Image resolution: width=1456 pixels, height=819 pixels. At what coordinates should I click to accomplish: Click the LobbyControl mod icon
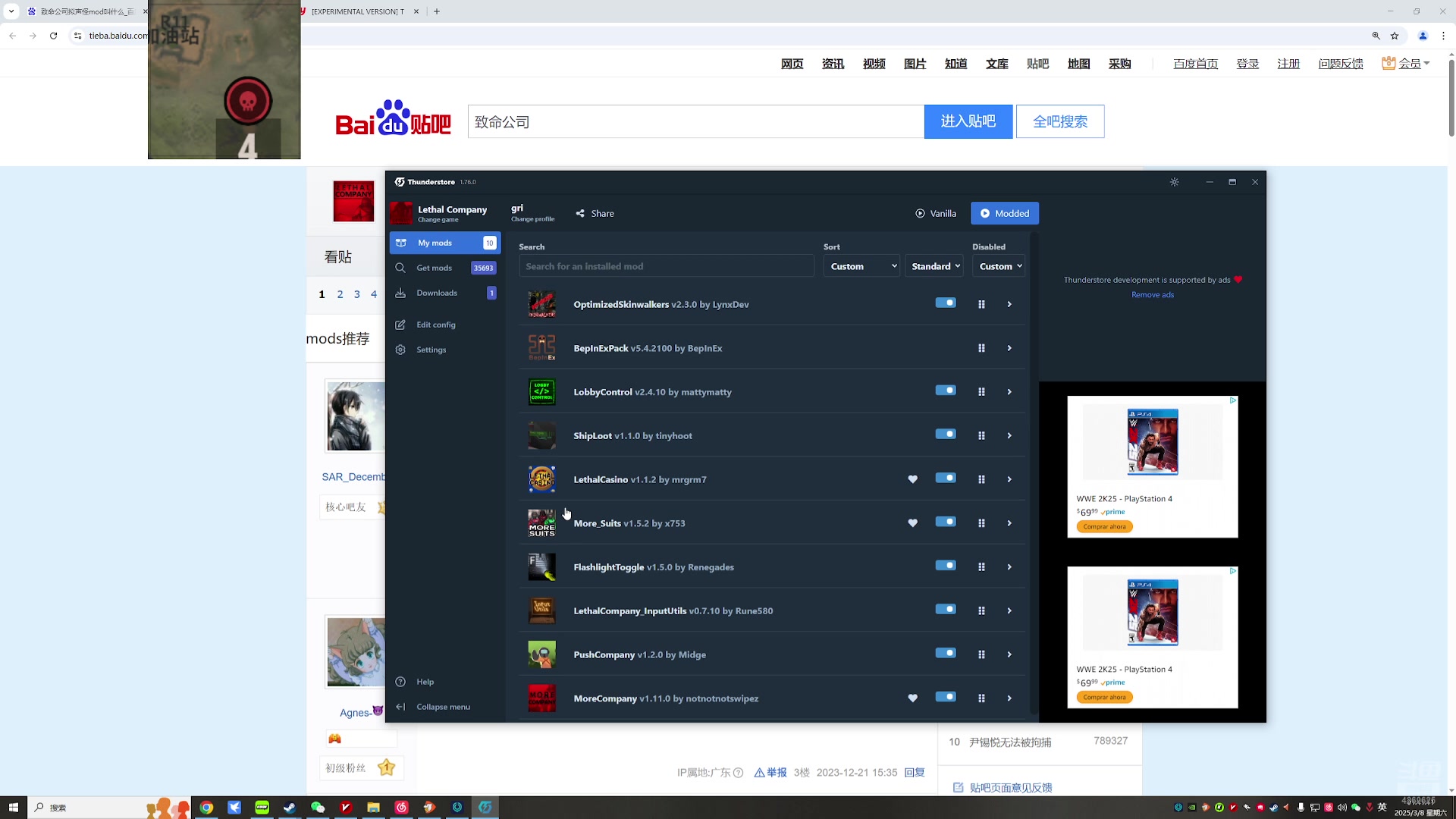point(541,392)
